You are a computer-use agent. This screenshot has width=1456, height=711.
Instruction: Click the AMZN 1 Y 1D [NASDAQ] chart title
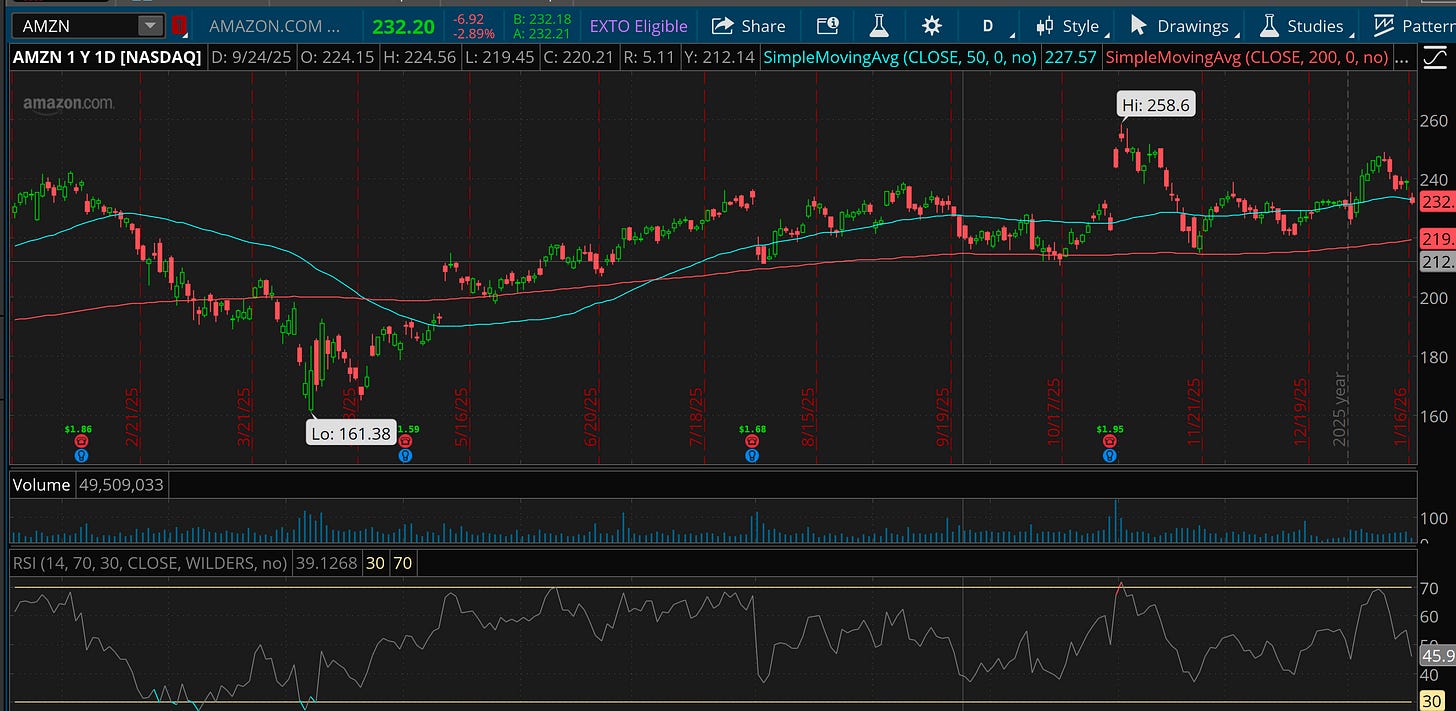point(107,58)
